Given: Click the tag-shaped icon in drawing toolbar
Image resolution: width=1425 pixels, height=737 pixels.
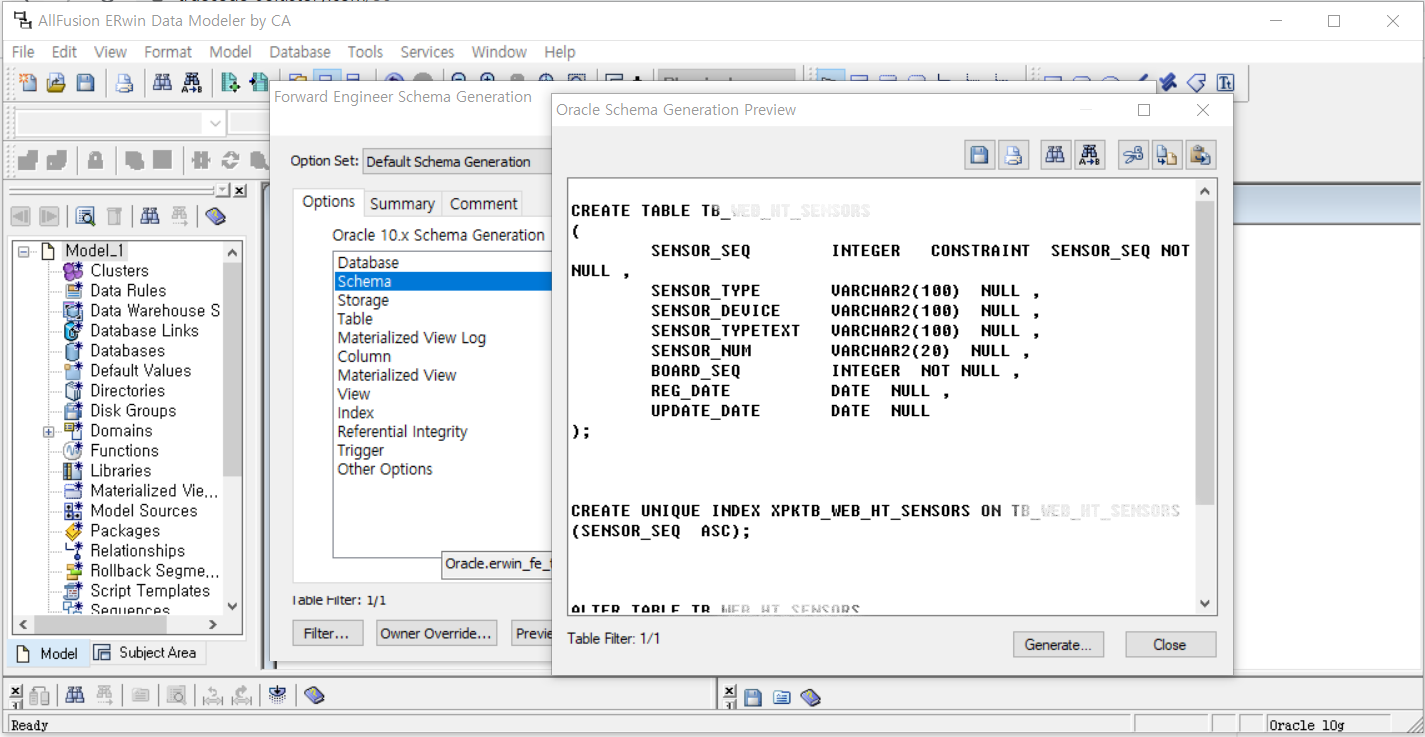Looking at the screenshot, I should 1196,83.
